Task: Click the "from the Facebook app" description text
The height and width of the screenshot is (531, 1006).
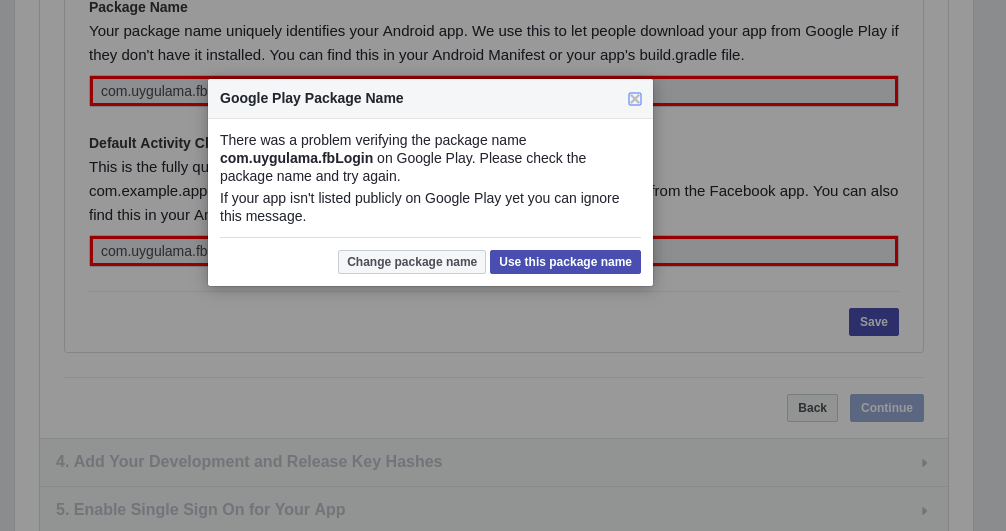Action: click(x=776, y=190)
